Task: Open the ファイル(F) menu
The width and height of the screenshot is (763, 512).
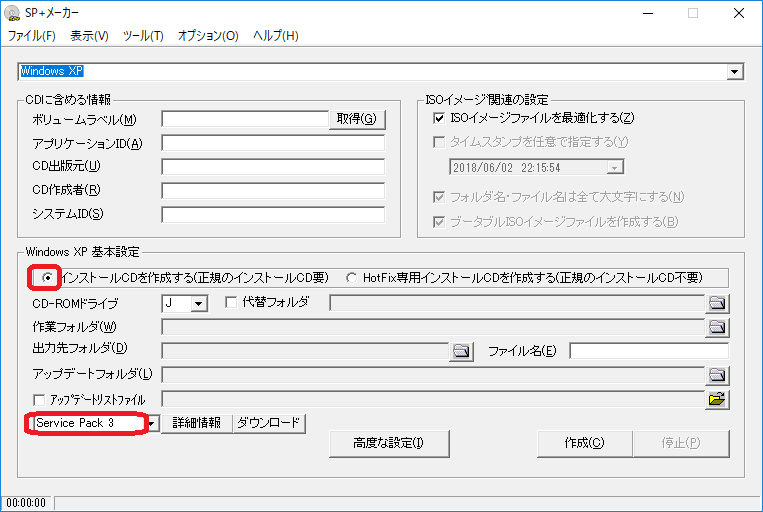Action: (32, 36)
